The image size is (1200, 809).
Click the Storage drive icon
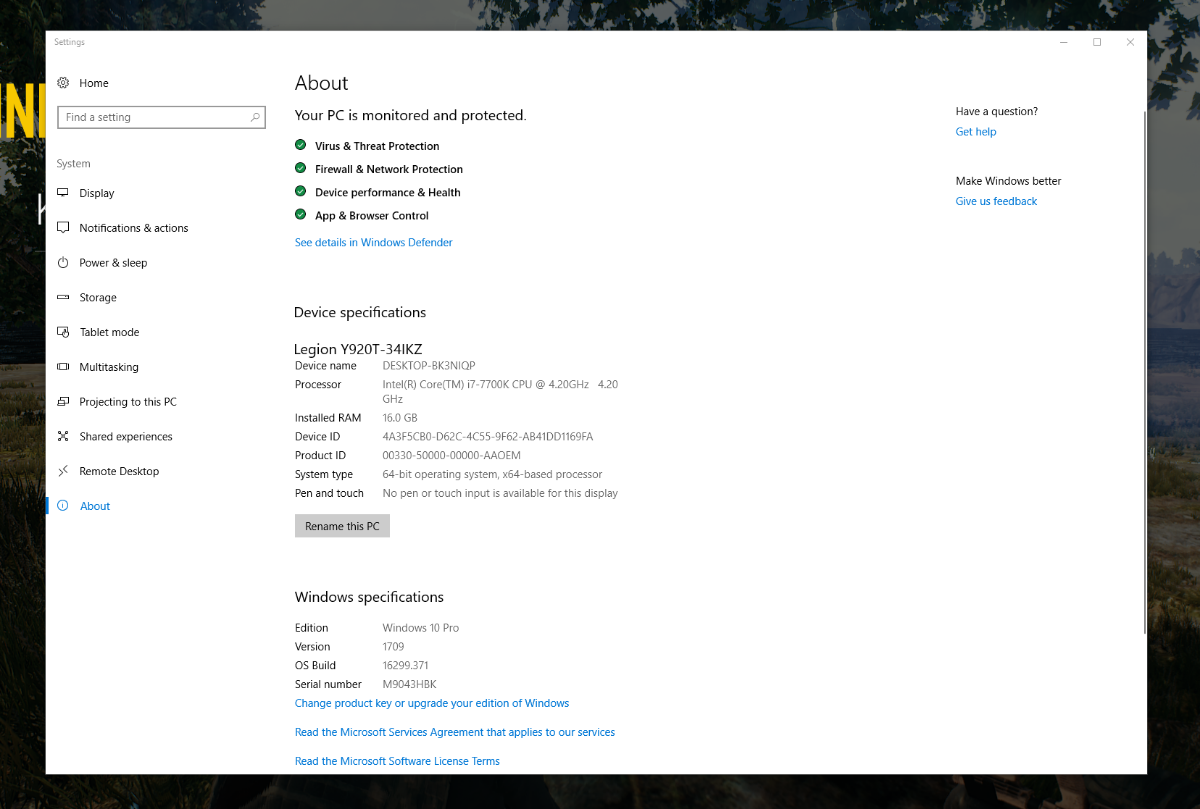[63, 298]
